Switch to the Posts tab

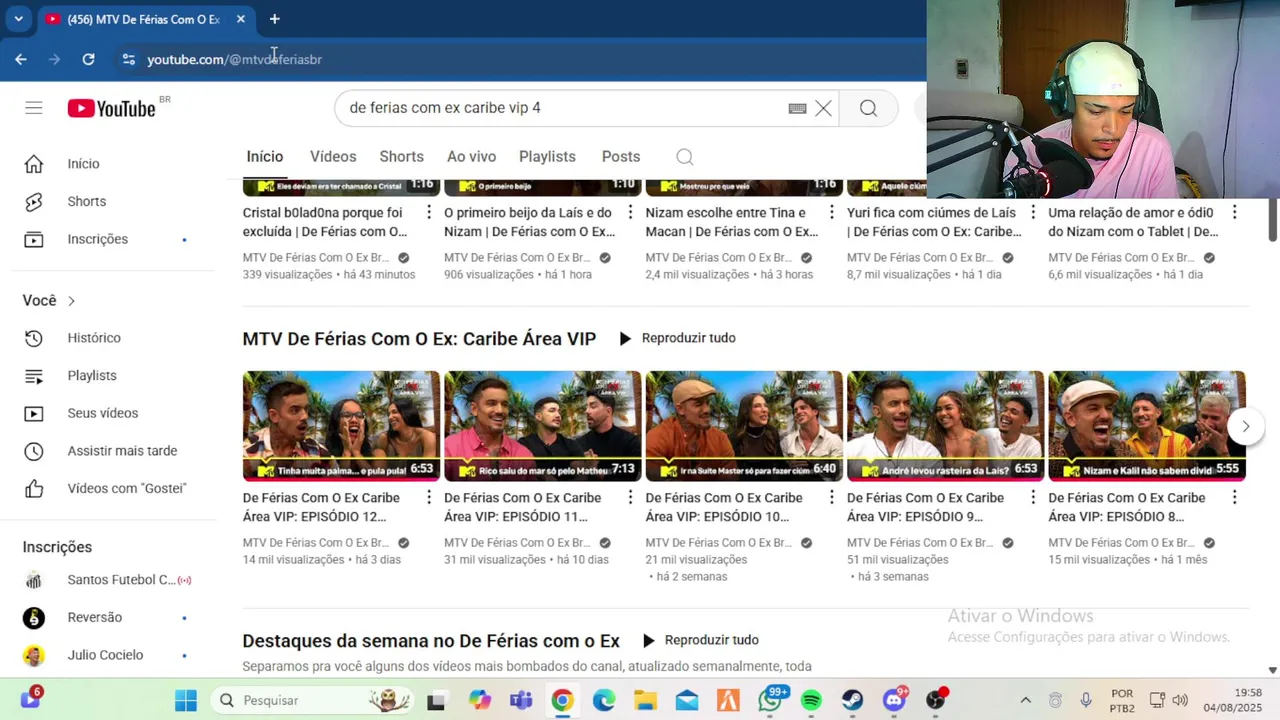(621, 157)
